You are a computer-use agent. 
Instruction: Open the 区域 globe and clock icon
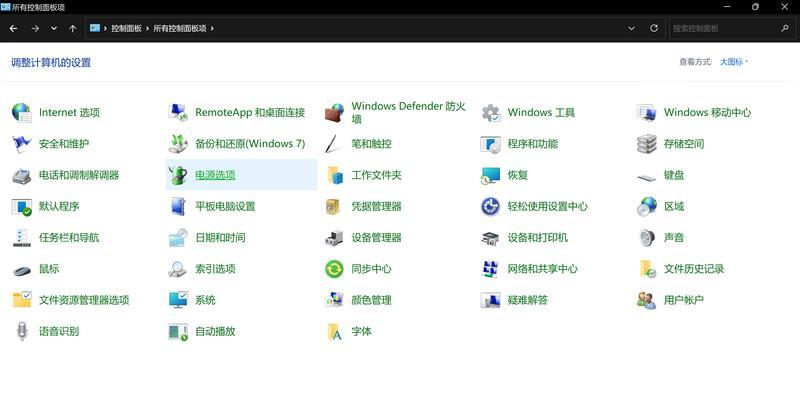pyautogui.click(x=647, y=207)
